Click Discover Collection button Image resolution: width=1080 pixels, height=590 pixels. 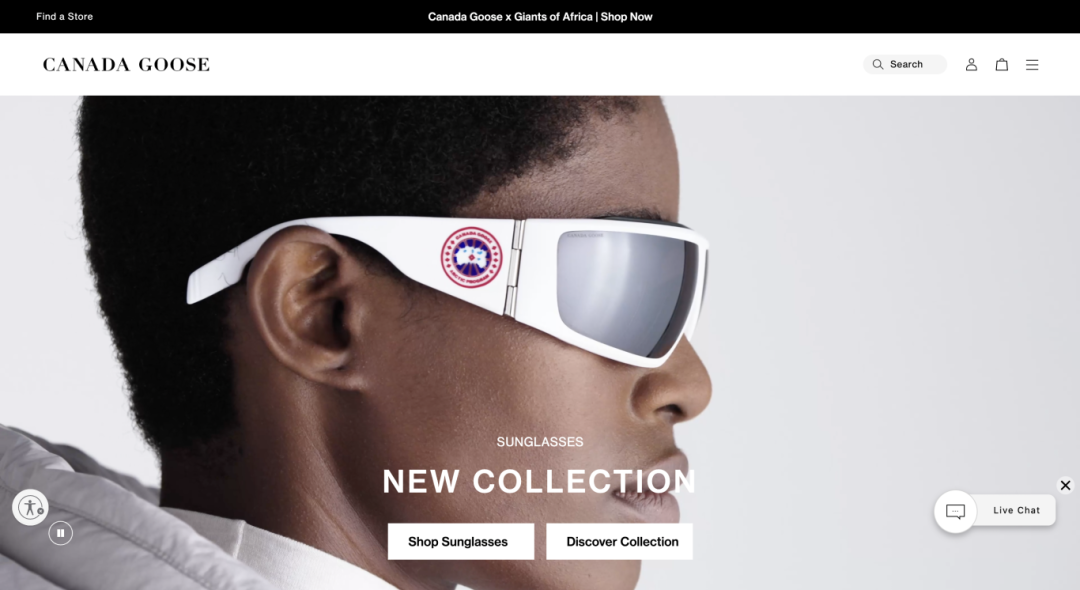click(619, 541)
